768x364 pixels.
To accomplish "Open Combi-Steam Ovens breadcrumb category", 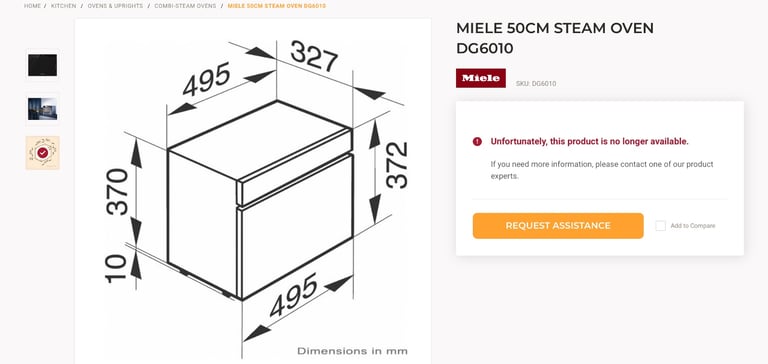I will [x=185, y=6].
